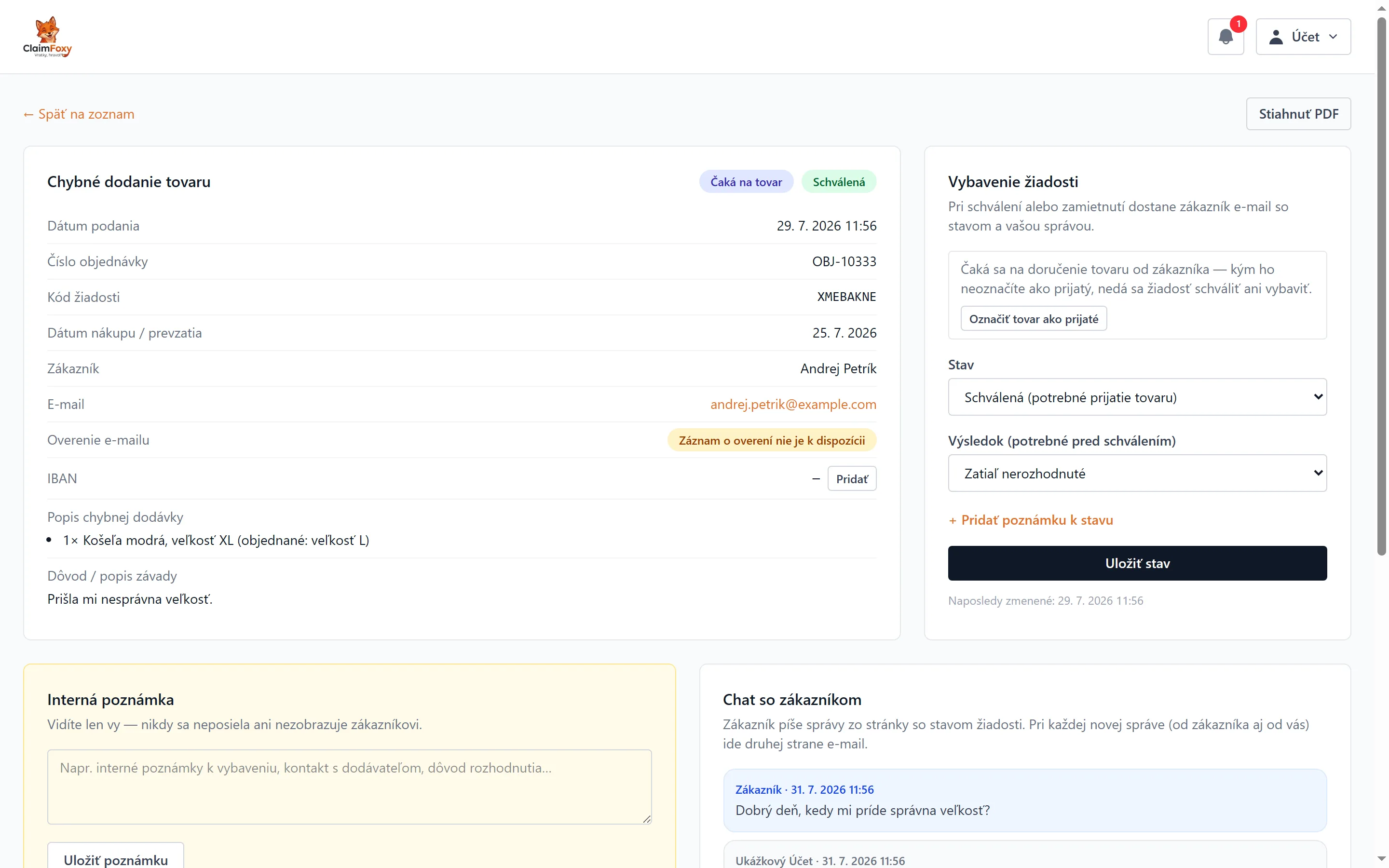Click the customer chat message bubble

coord(1024,800)
